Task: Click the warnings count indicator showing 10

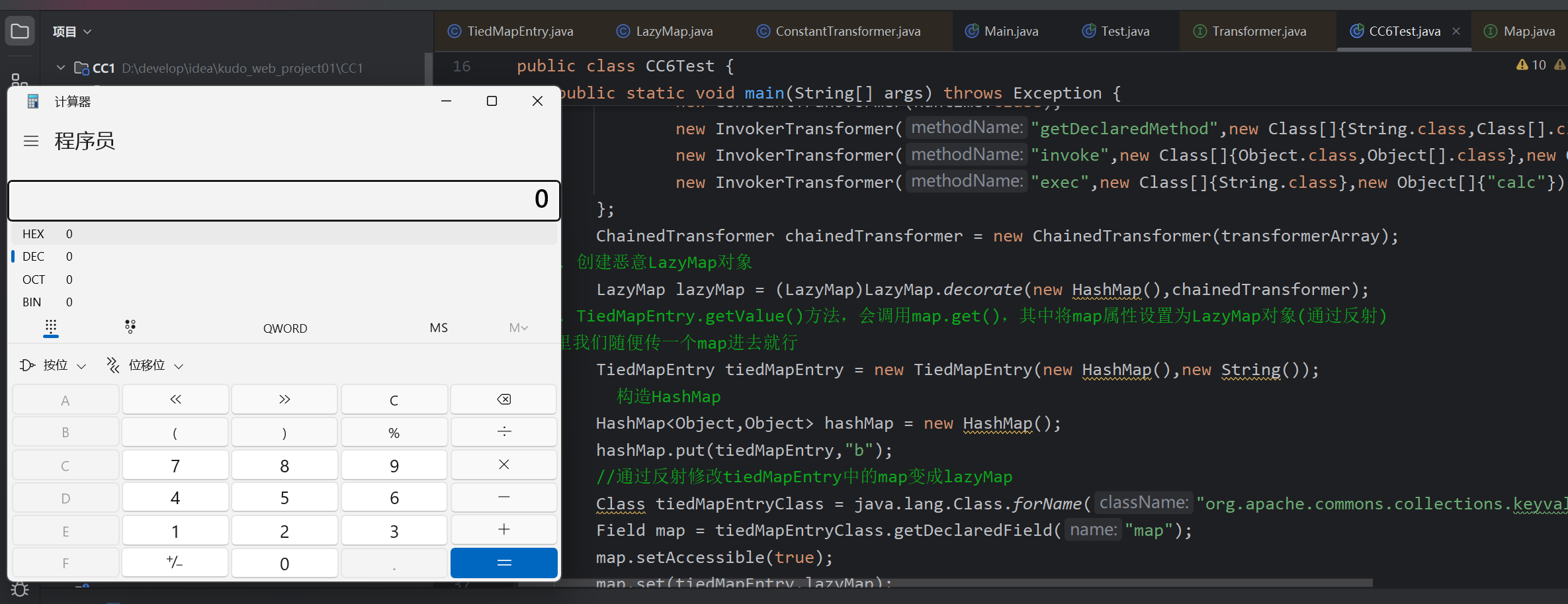Action: 1532,65
